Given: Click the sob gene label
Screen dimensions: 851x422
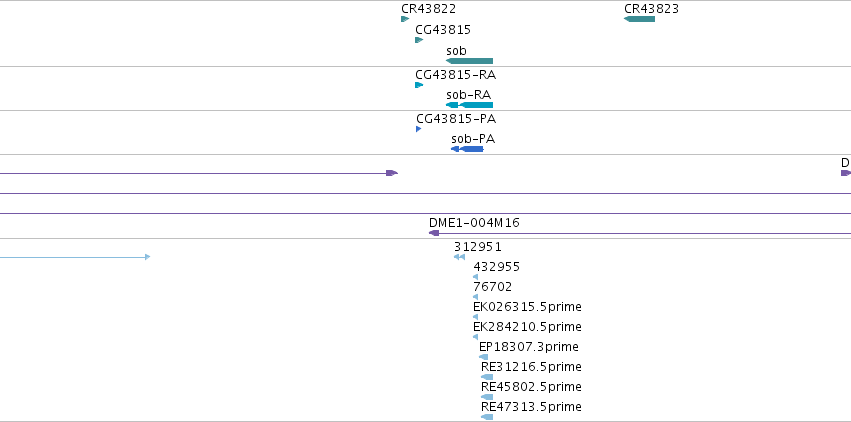Looking at the screenshot, I should tap(456, 50).
